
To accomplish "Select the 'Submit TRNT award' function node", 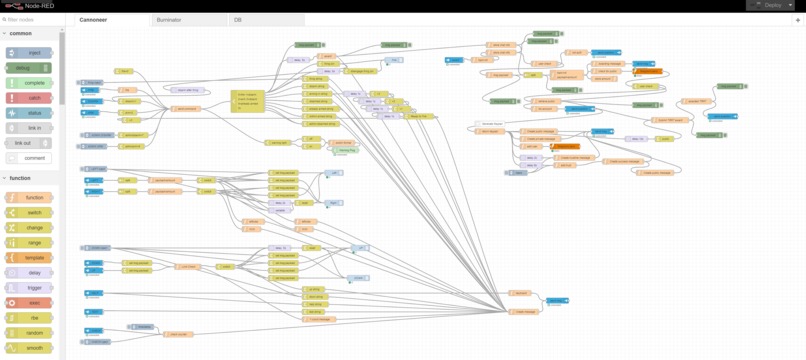I will coord(669,120).
